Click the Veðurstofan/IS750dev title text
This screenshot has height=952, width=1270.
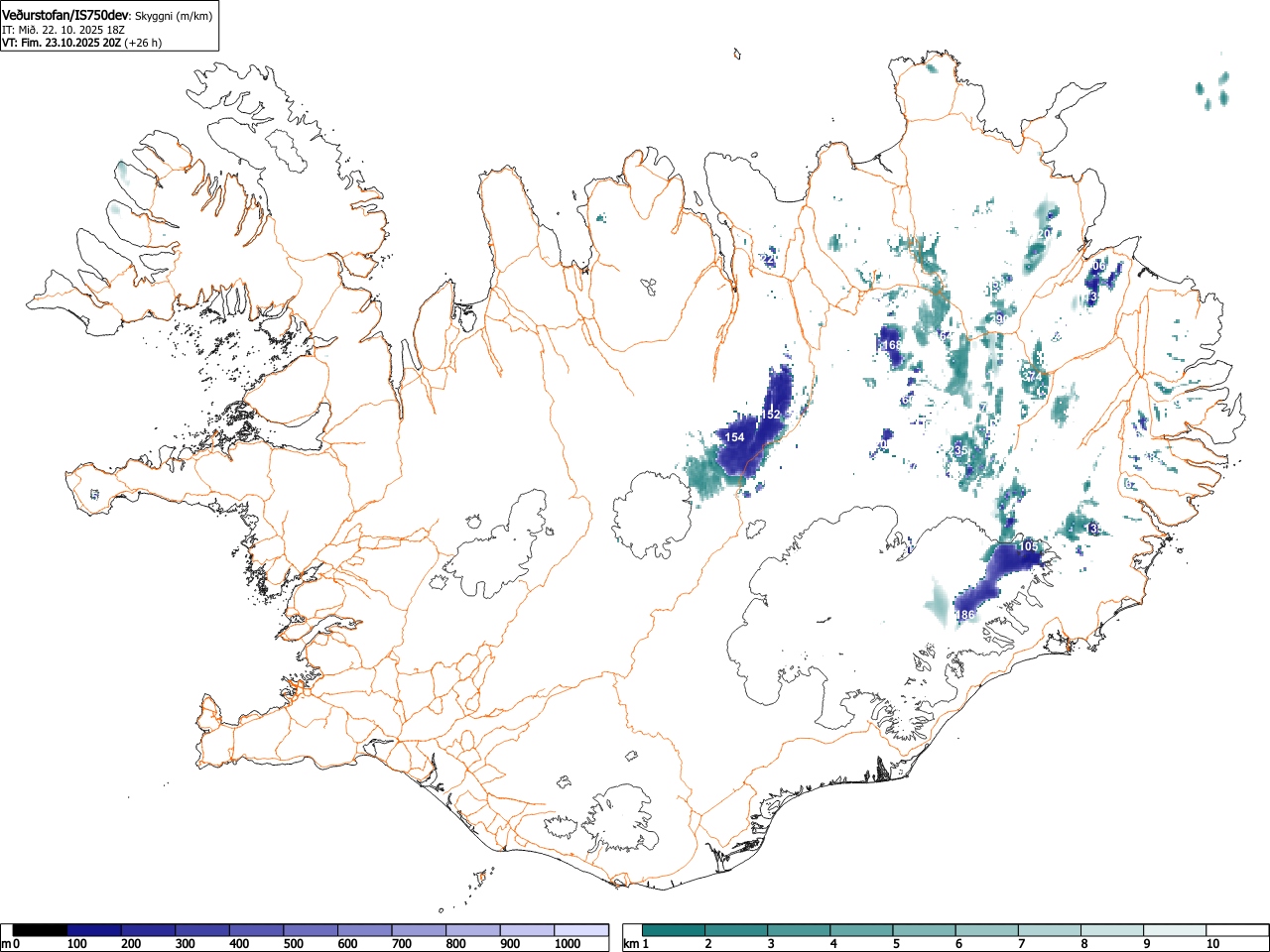click(66, 15)
